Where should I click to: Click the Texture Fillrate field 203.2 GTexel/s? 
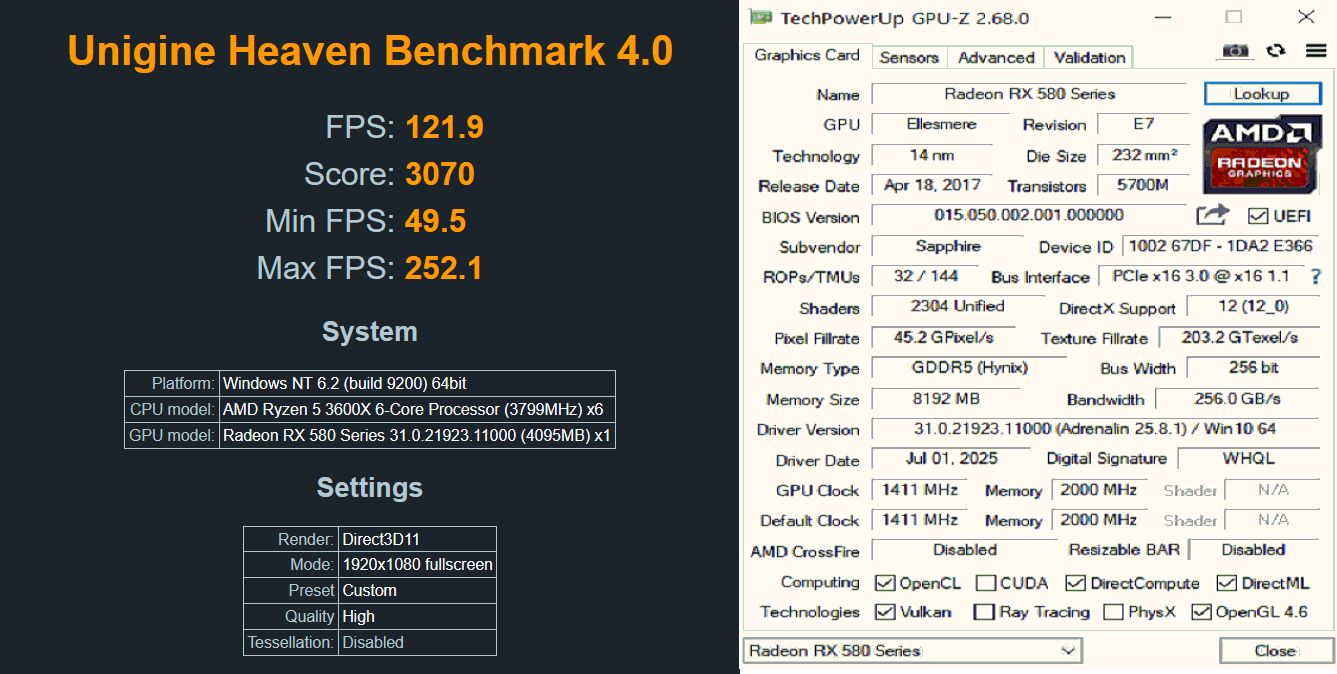point(1240,337)
